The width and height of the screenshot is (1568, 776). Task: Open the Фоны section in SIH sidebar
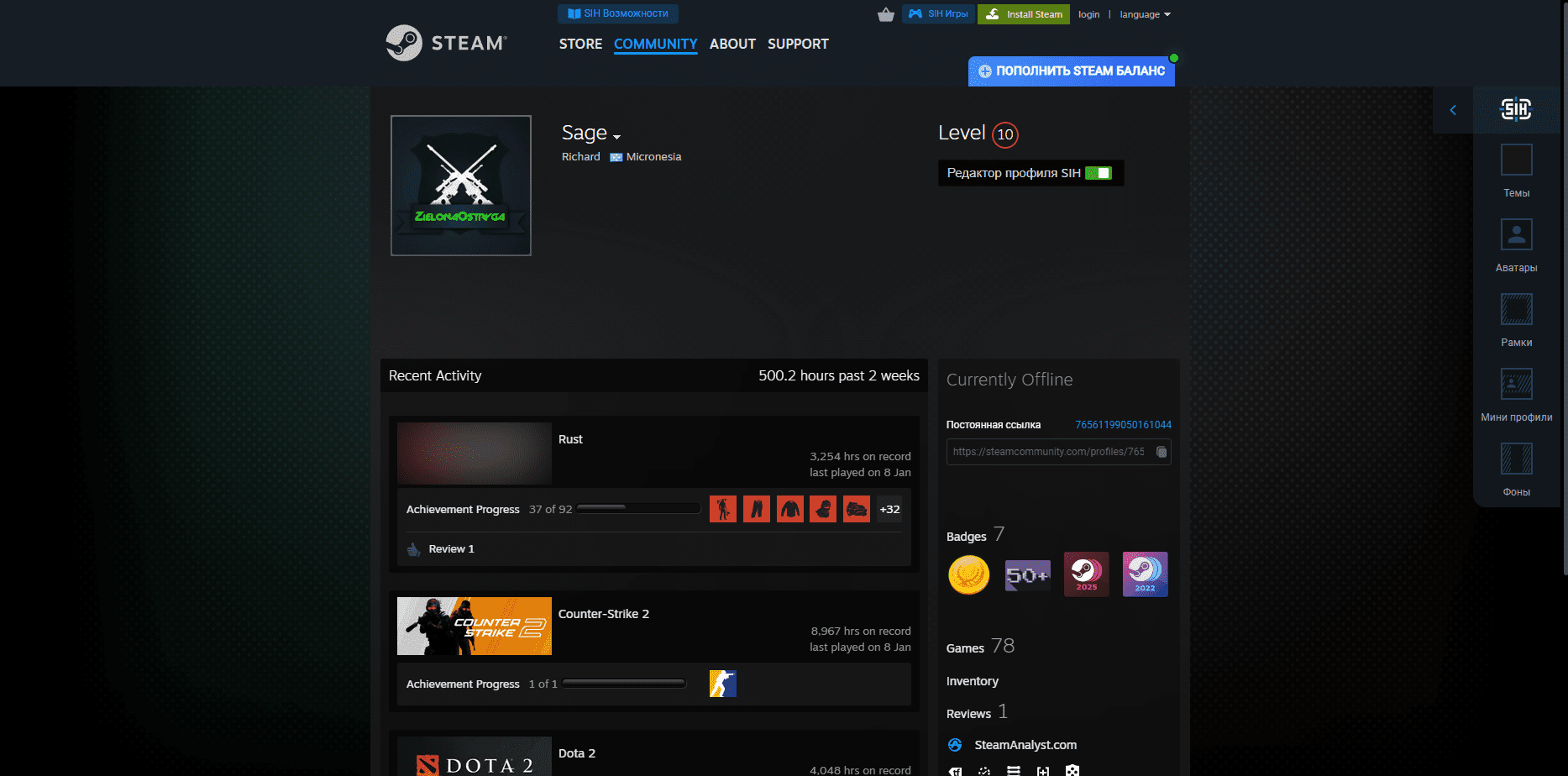coord(1516,468)
